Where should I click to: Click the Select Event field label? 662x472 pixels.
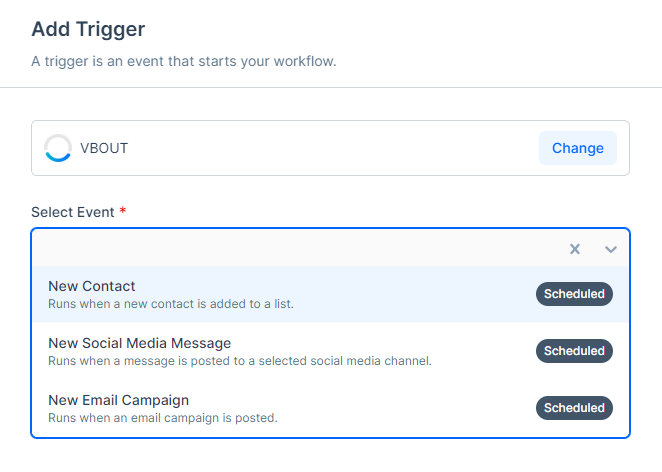coord(73,212)
